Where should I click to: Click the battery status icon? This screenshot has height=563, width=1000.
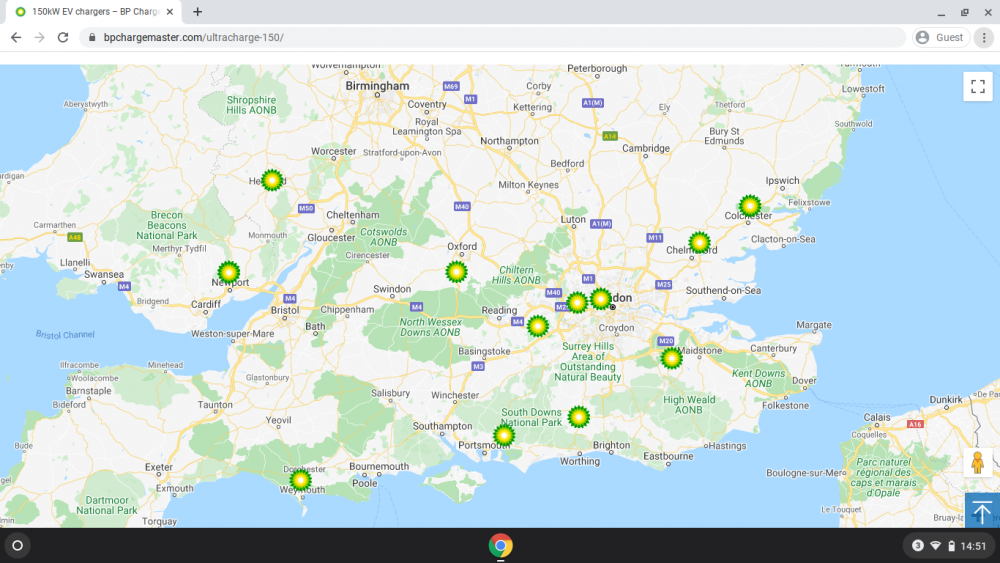coord(951,546)
